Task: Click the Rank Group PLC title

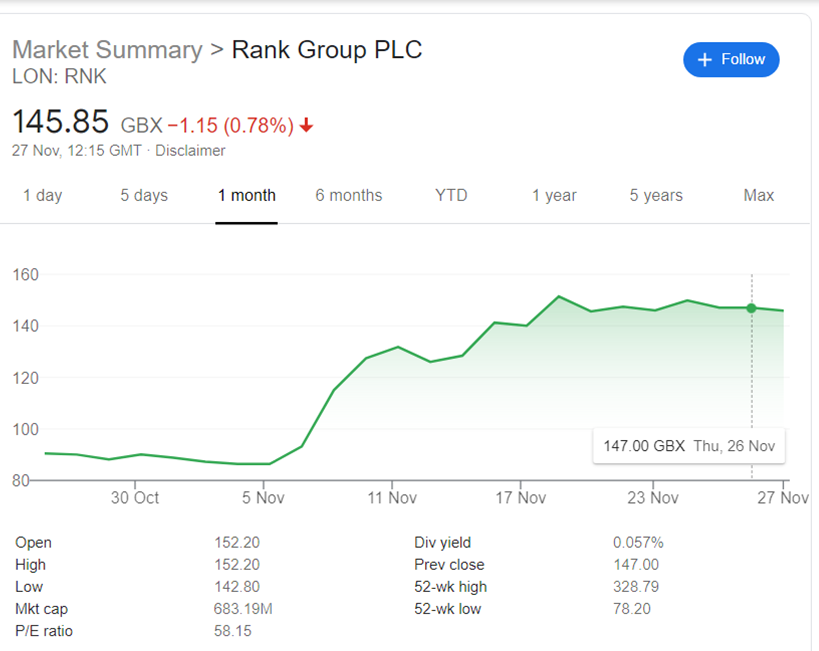Action: click(327, 50)
